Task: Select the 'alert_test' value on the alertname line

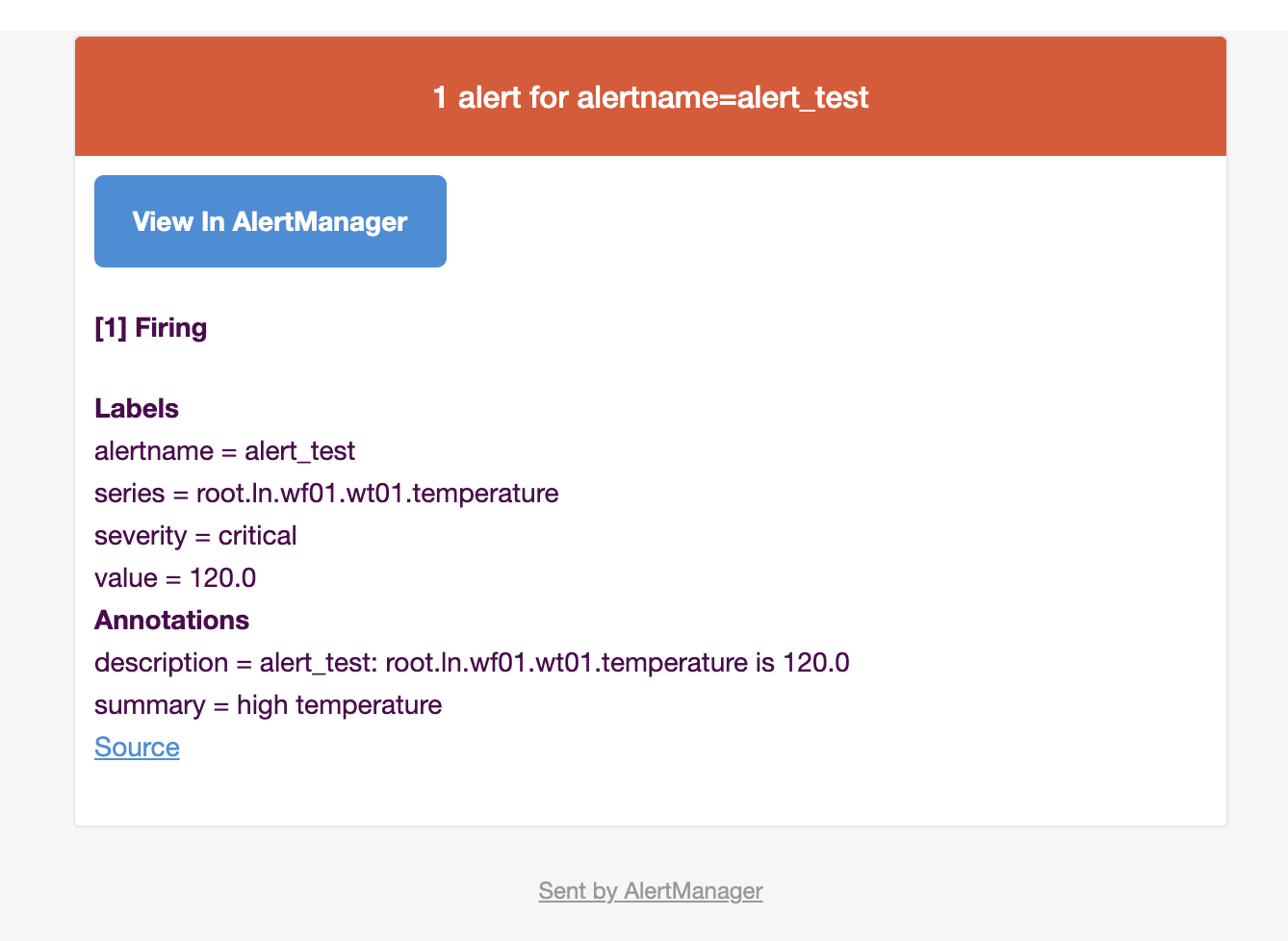Action: (299, 451)
